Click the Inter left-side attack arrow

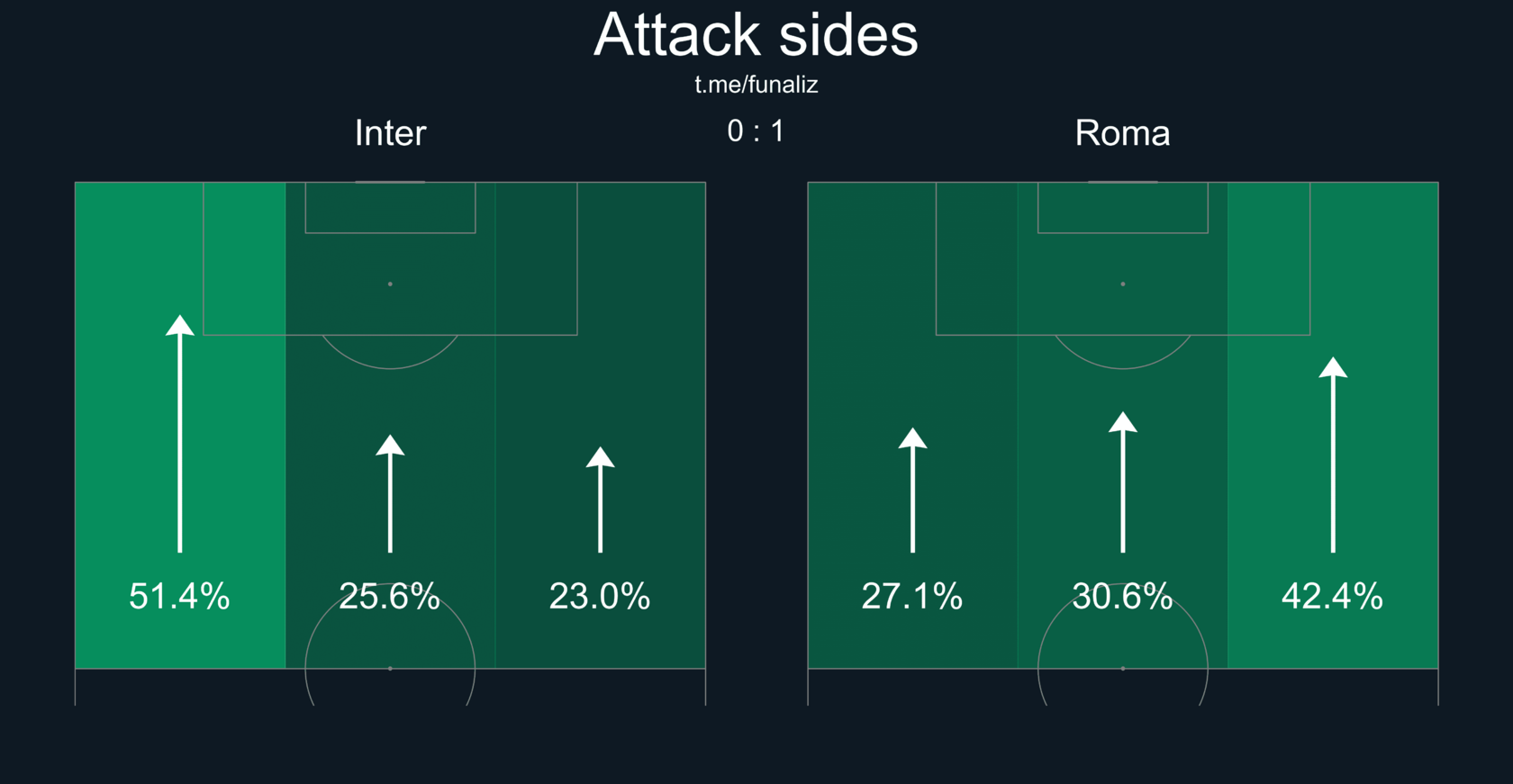[x=180, y=434]
